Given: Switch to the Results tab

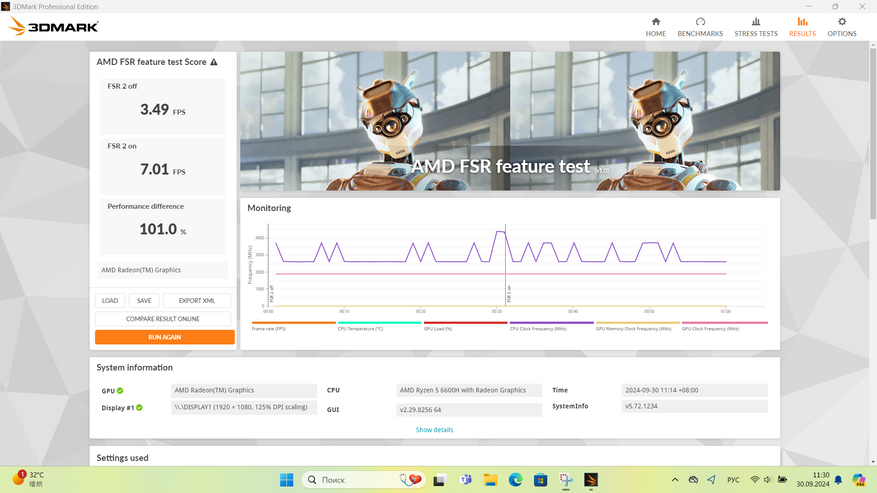Looking at the screenshot, I should pos(802,27).
